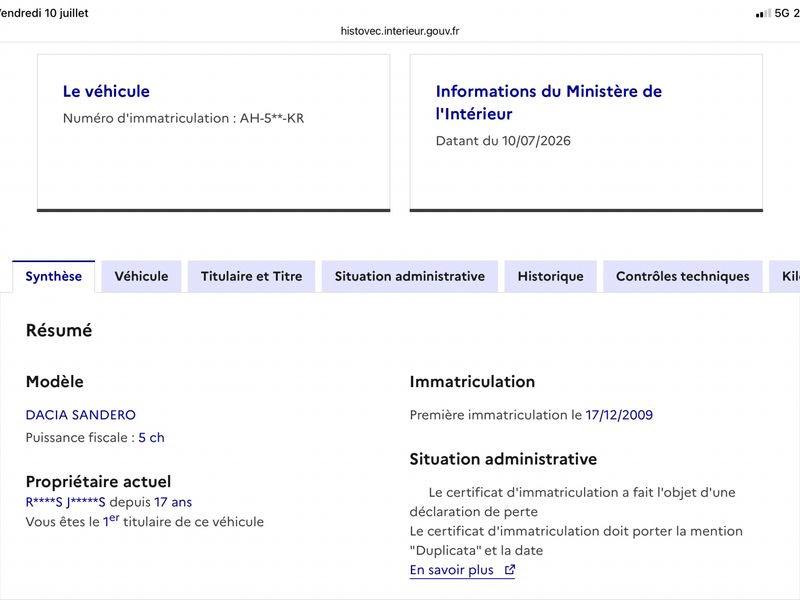Image resolution: width=800 pixels, height=600 pixels.
Task: Click the 5 ch fiscal power value
Action: tap(152, 438)
